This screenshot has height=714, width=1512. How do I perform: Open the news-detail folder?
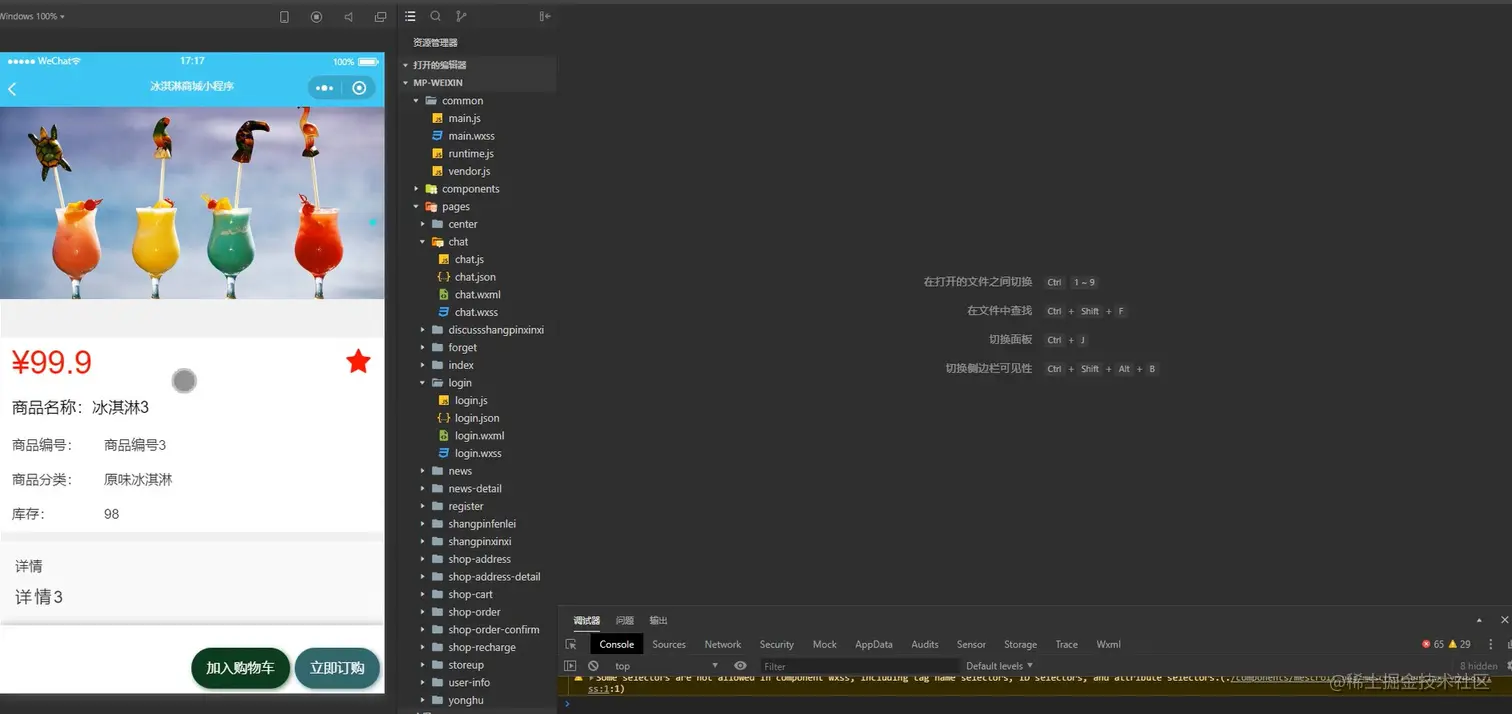point(475,489)
